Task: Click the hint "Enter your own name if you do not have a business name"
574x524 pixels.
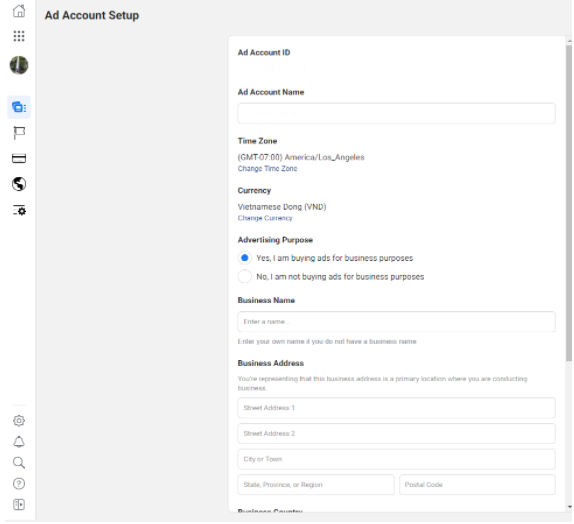Action: (x=327, y=342)
